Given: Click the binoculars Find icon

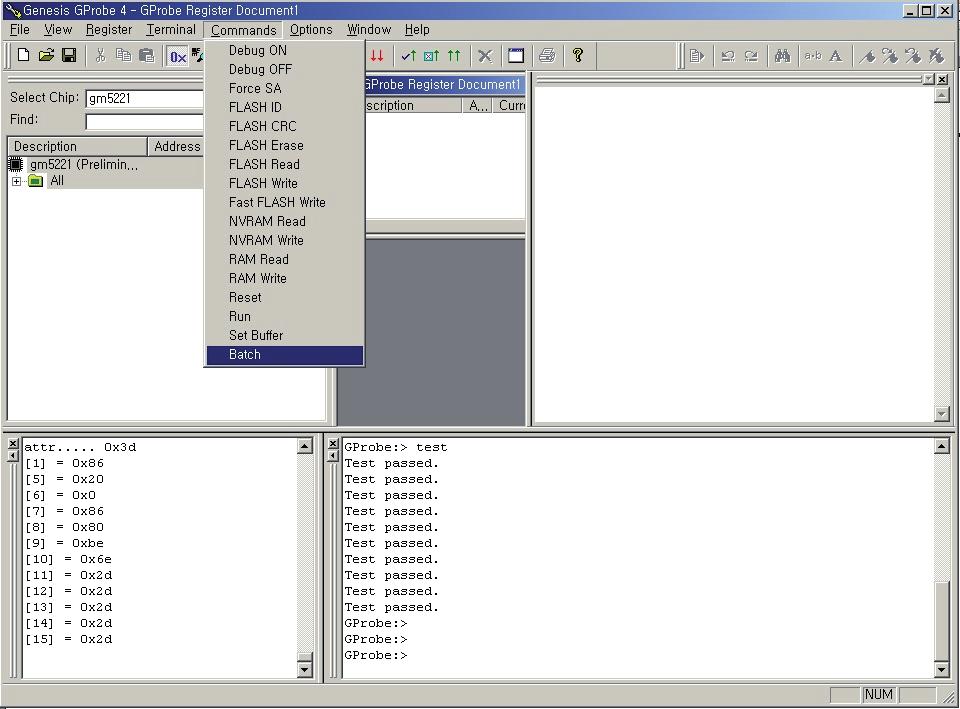Looking at the screenshot, I should click(x=782, y=56).
